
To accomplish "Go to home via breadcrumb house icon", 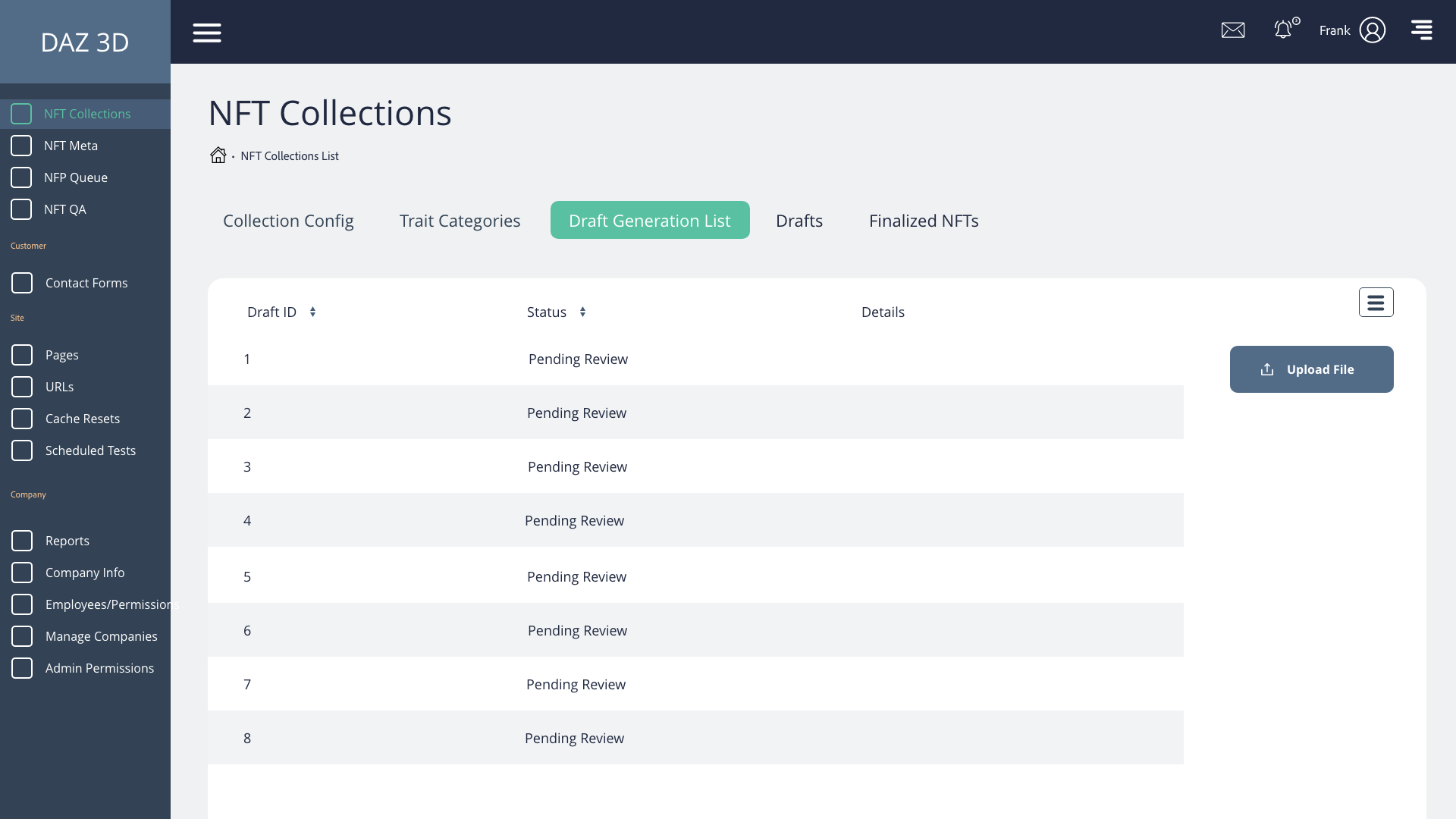I will point(218,155).
